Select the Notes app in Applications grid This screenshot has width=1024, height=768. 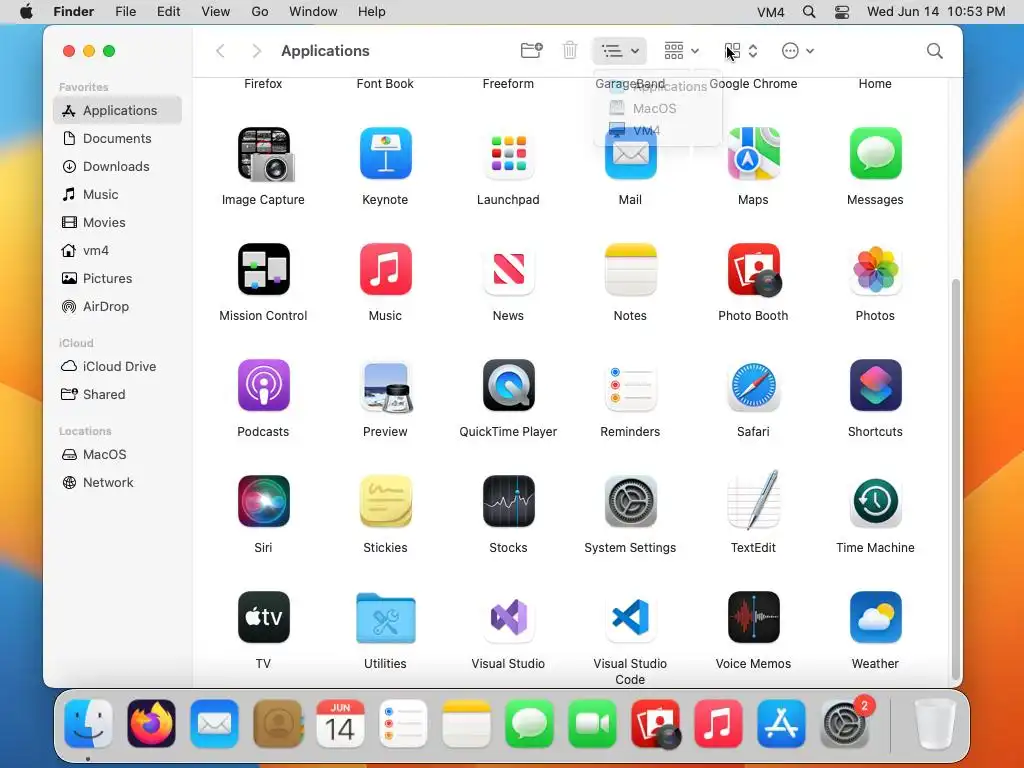point(630,270)
